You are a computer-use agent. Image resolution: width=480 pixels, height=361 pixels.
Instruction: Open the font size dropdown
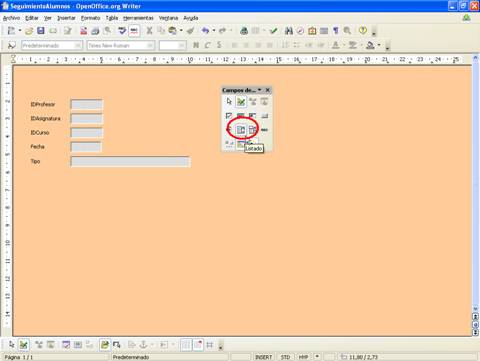click(x=182, y=45)
